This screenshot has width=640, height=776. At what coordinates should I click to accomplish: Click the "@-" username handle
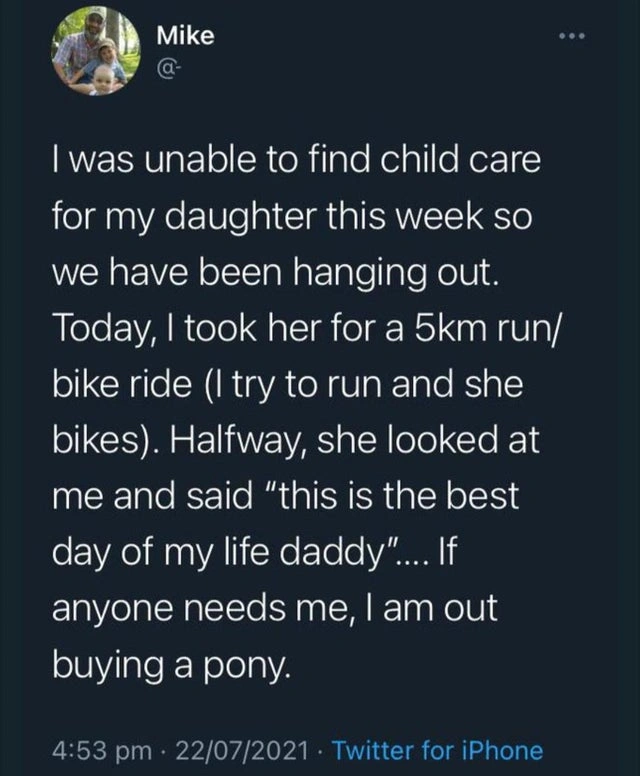(x=164, y=69)
